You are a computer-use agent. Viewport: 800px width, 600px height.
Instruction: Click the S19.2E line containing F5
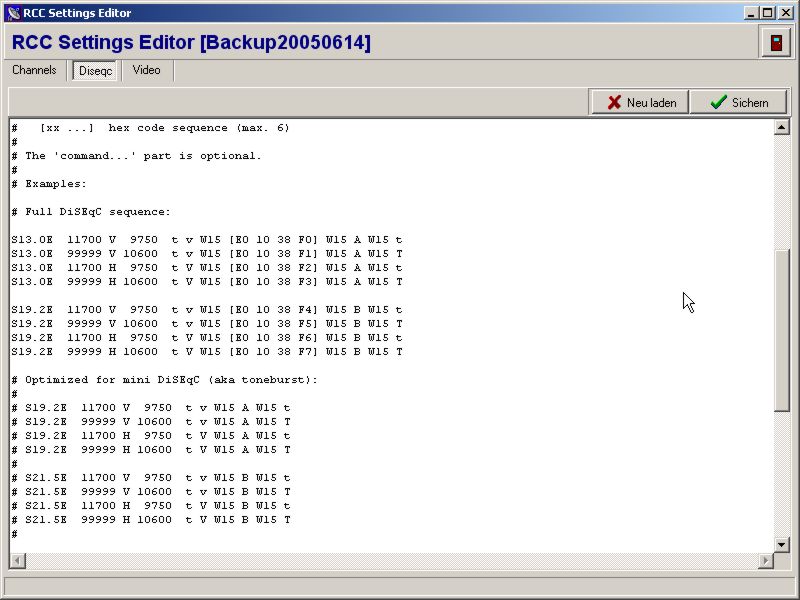pyautogui.click(x=207, y=323)
